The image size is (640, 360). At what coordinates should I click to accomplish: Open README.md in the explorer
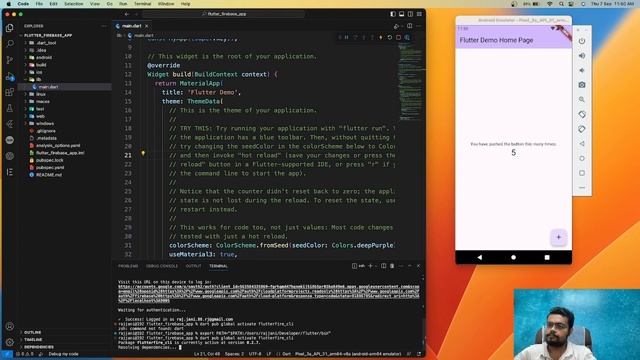click(49, 175)
